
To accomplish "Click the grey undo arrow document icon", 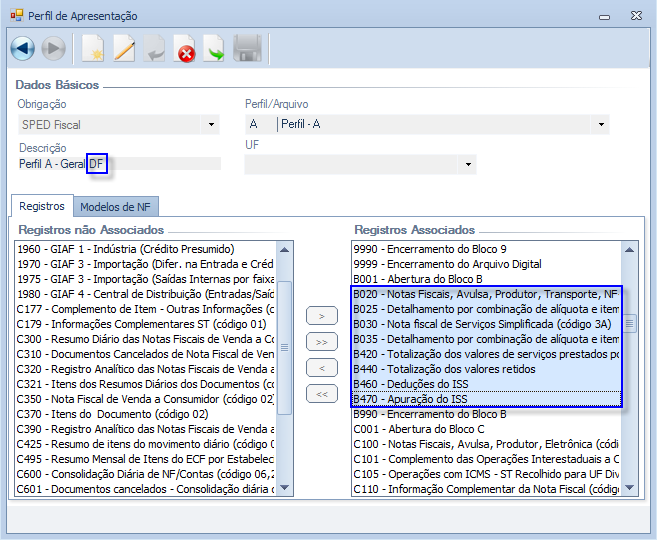I will (154, 48).
